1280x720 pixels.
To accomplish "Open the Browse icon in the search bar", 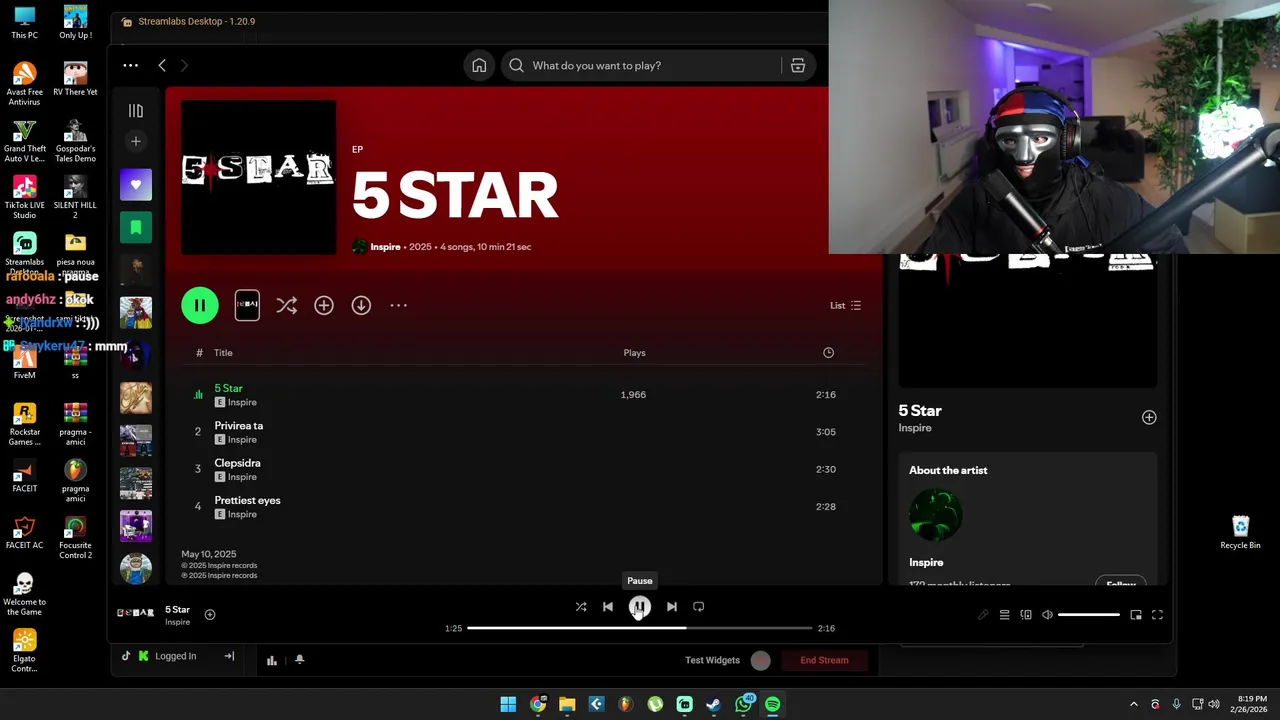I will [798, 66].
